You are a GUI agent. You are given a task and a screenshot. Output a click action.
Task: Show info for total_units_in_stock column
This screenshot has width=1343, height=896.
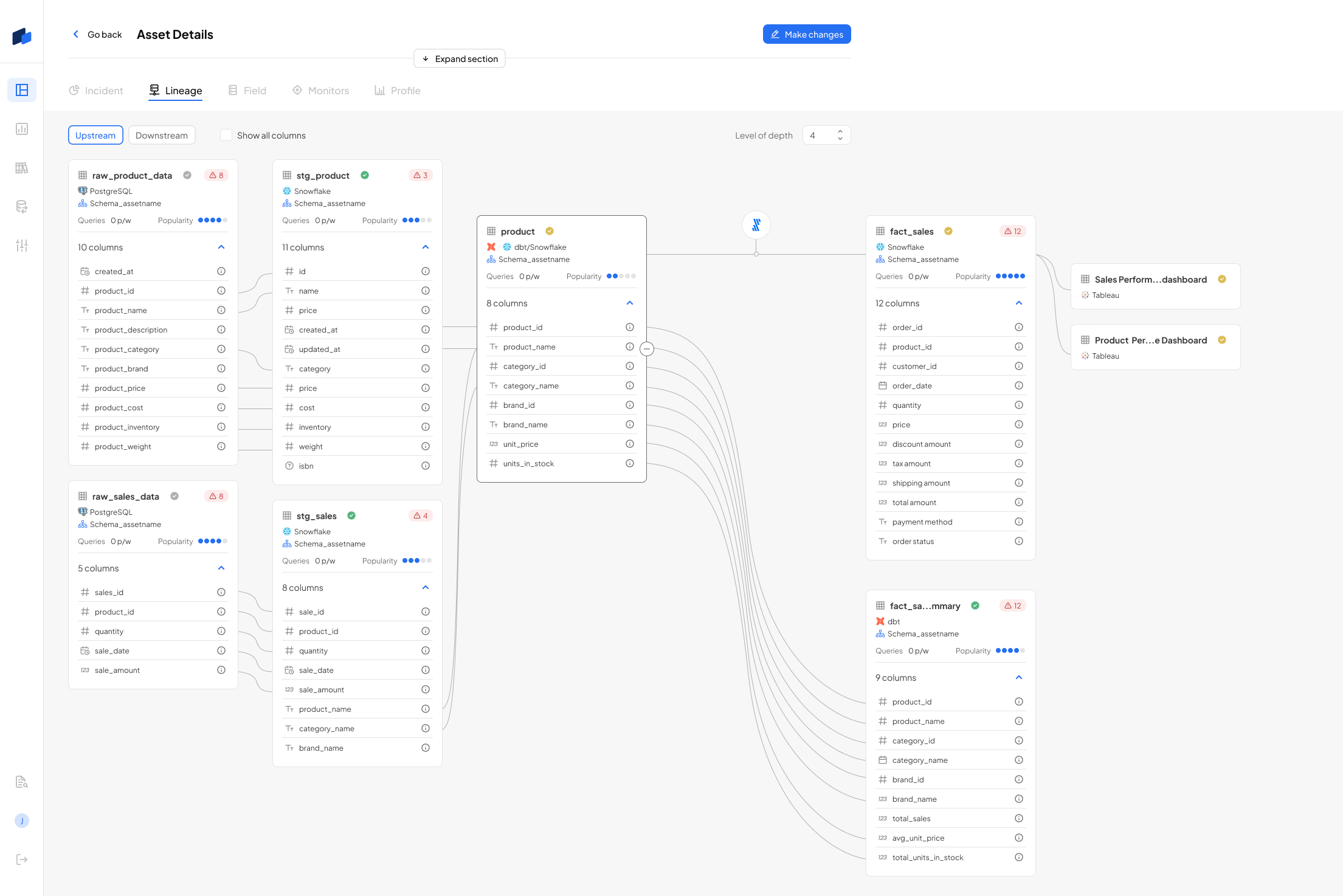(1019, 857)
